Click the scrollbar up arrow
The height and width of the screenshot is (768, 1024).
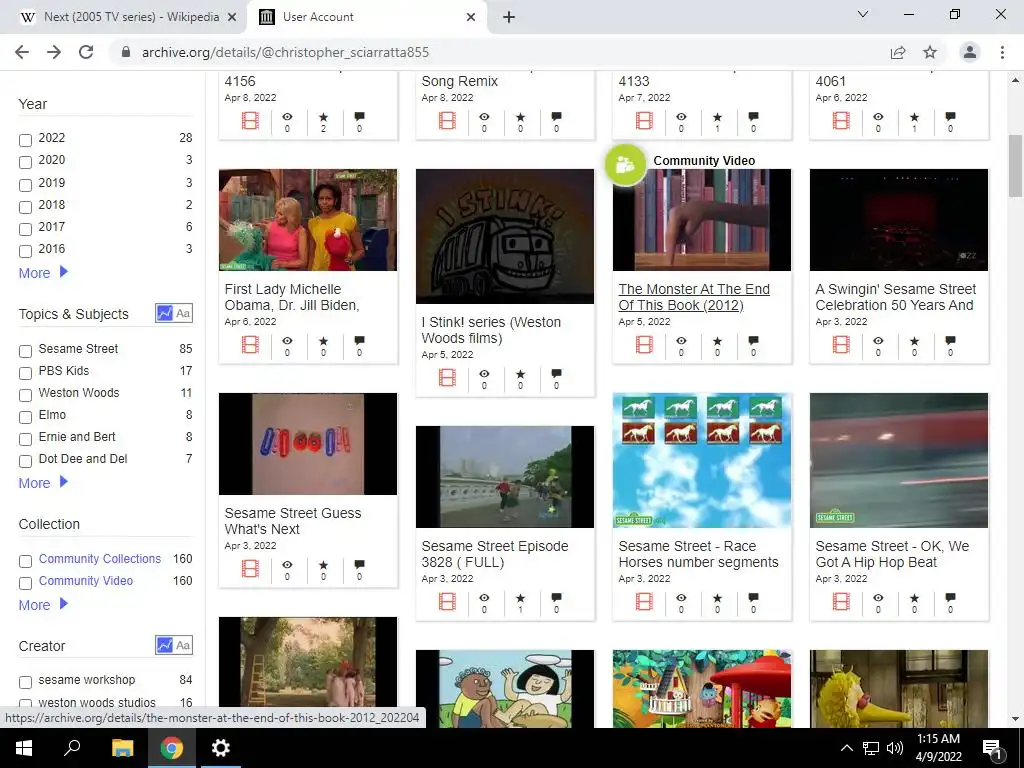click(x=1015, y=80)
